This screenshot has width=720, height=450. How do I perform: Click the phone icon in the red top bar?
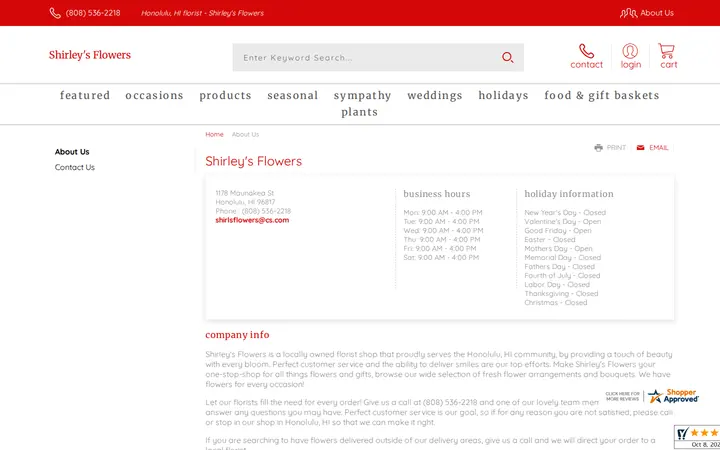55,13
